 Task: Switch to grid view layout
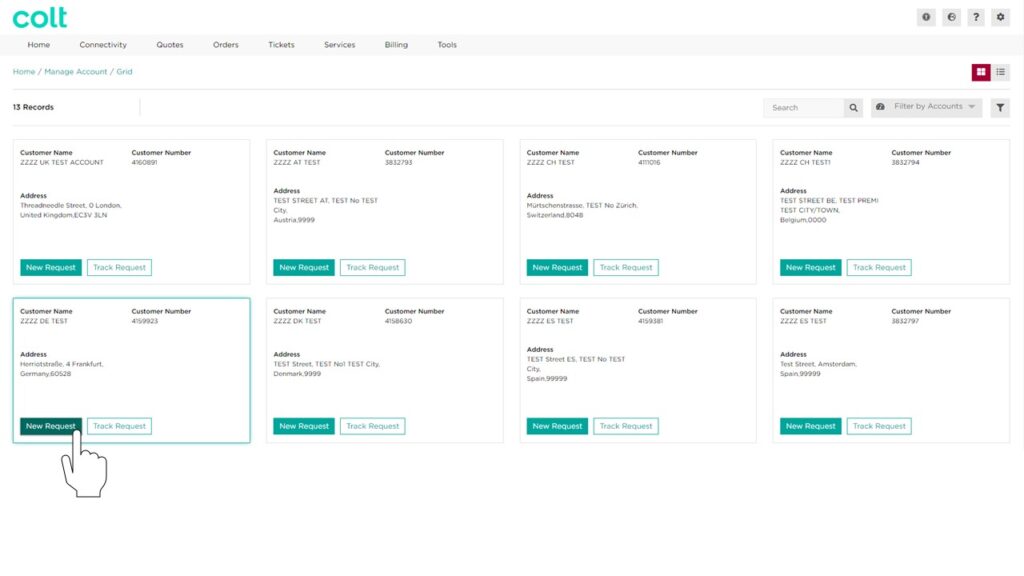coord(981,72)
